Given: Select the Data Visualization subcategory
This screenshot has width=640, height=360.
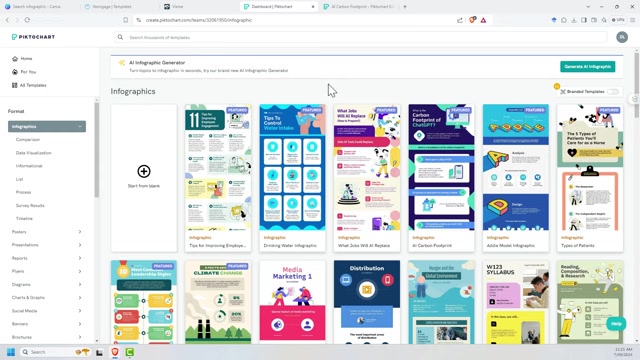Looking at the screenshot, I should pos(33,153).
